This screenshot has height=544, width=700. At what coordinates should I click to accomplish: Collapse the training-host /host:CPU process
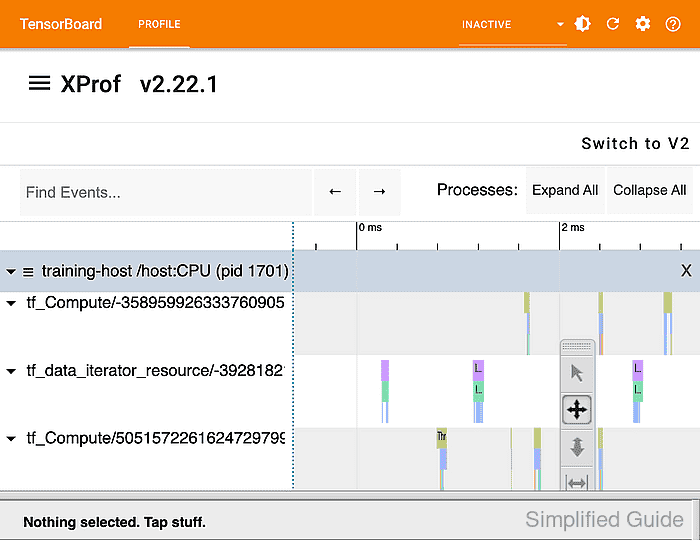click(11, 271)
